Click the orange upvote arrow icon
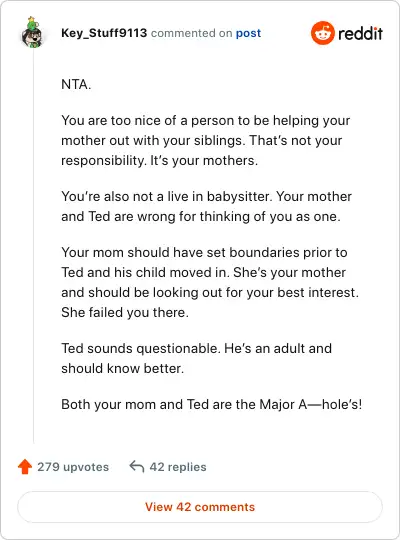 (25, 467)
